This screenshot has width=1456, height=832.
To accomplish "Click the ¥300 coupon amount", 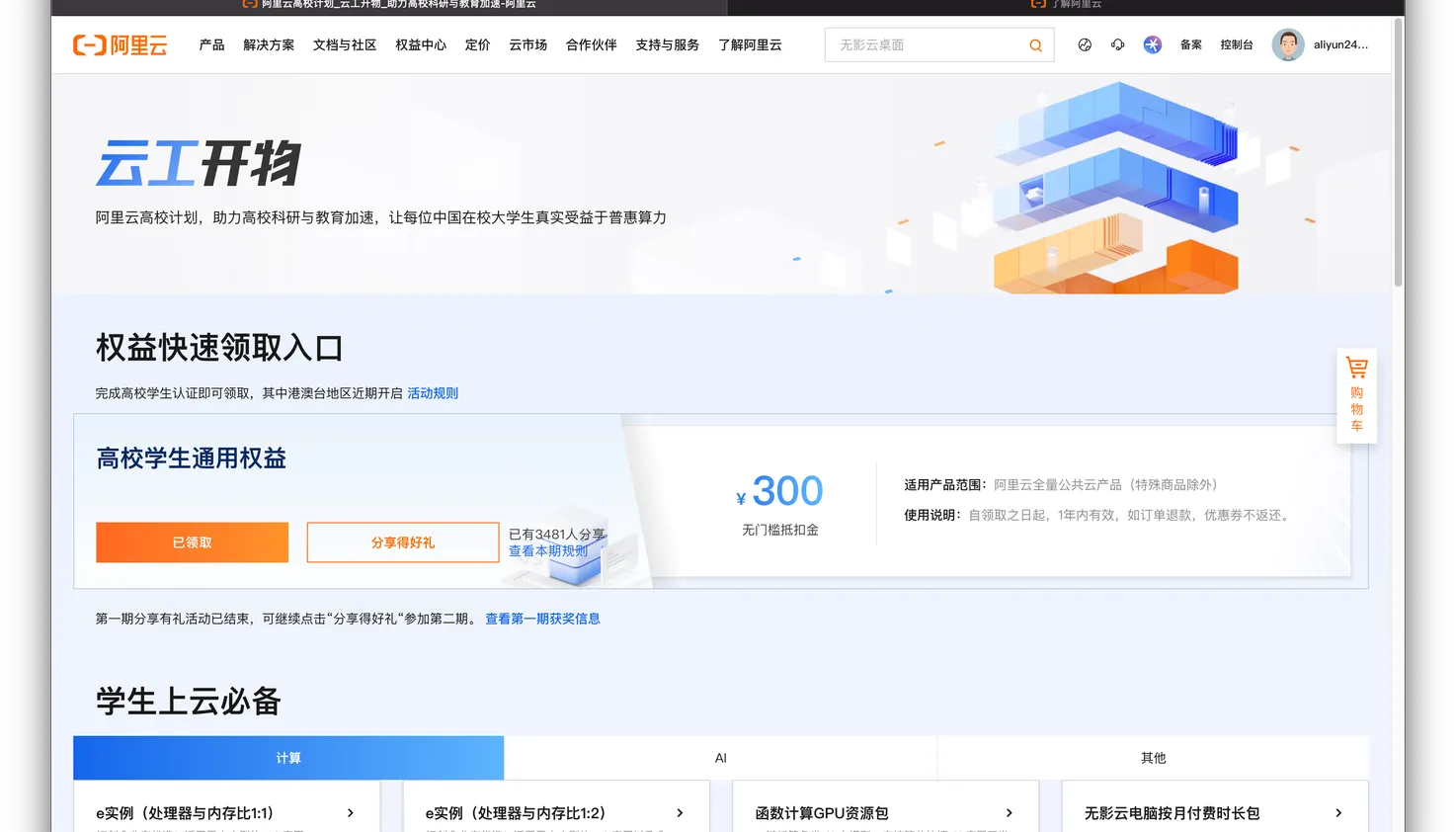I will (779, 491).
